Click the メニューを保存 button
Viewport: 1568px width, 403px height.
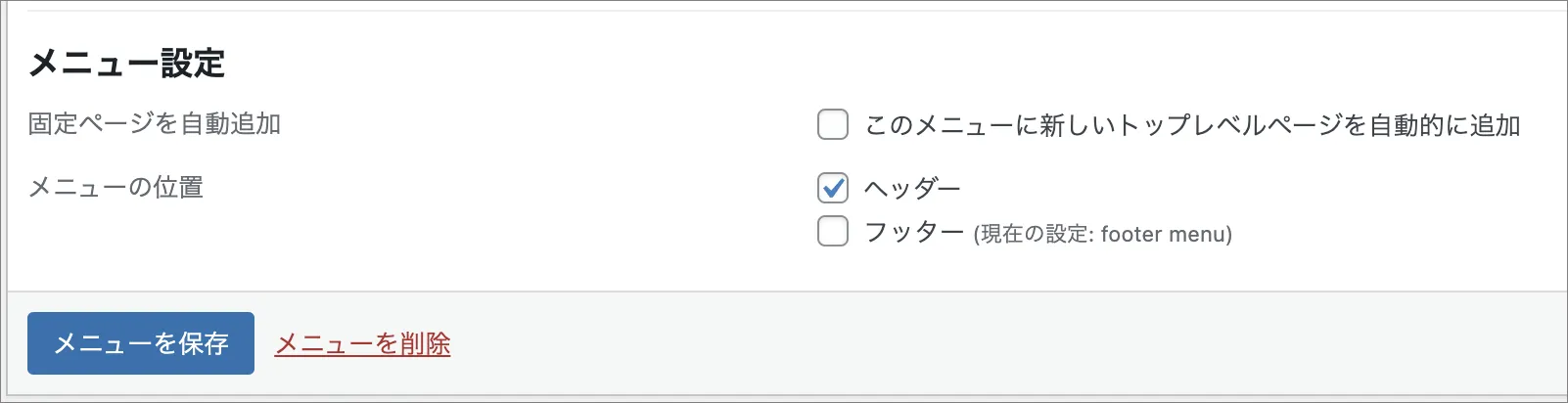coord(141,343)
